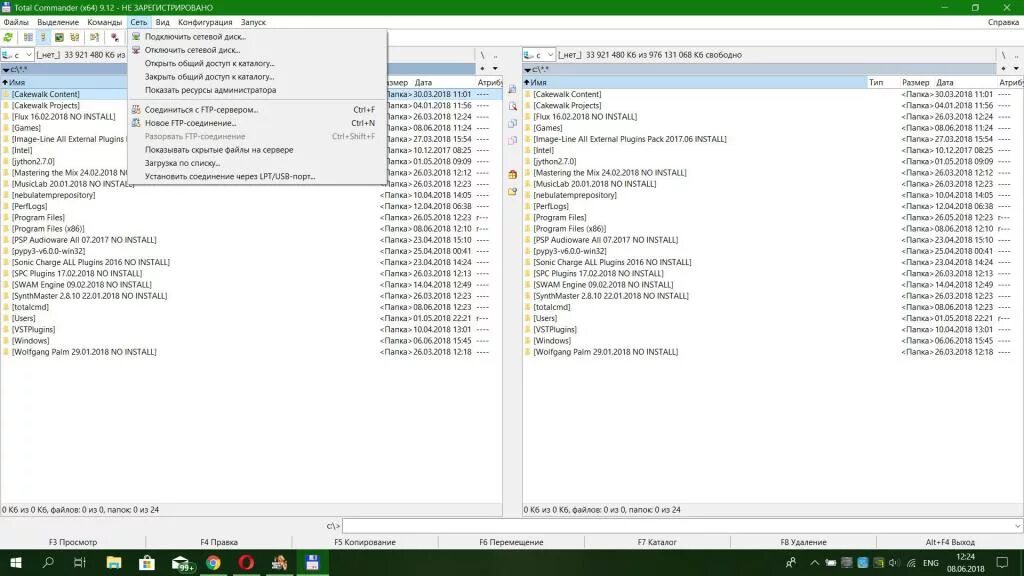This screenshot has height=576, width=1024.
Task: Click the volume icon in system tray
Action: pyautogui.click(x=894, y=562)
